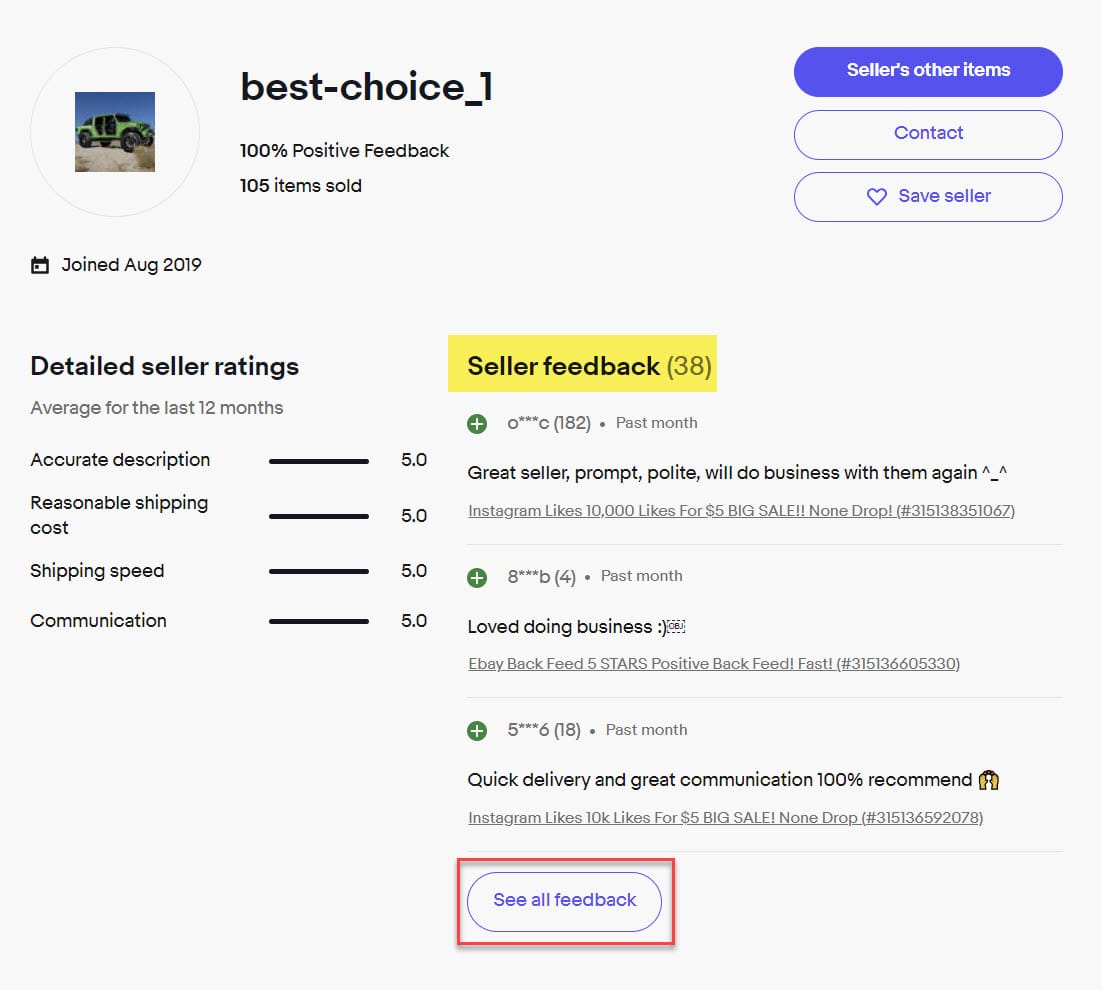
Task: Click green plus icon for 8***b feedback
Action: tap(477, 577)
